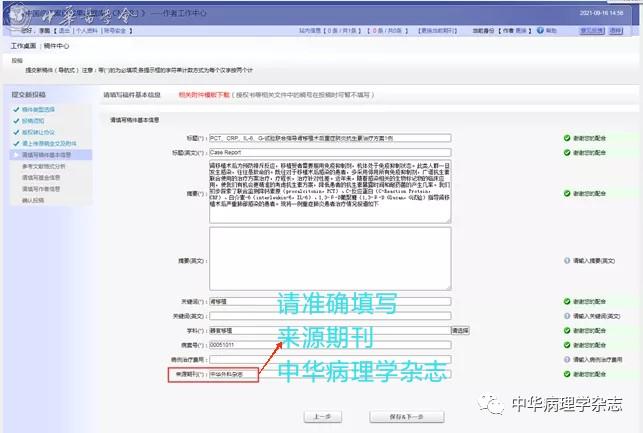The image size is (643, 433).
Task: Click the 稿件中心 breadcrumb
Action: pos(56,46)
